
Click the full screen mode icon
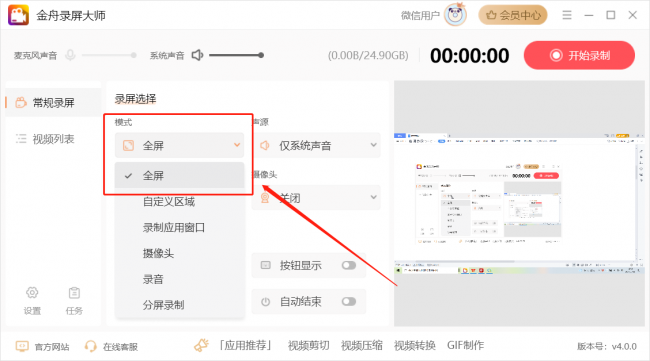coord(129,145)
